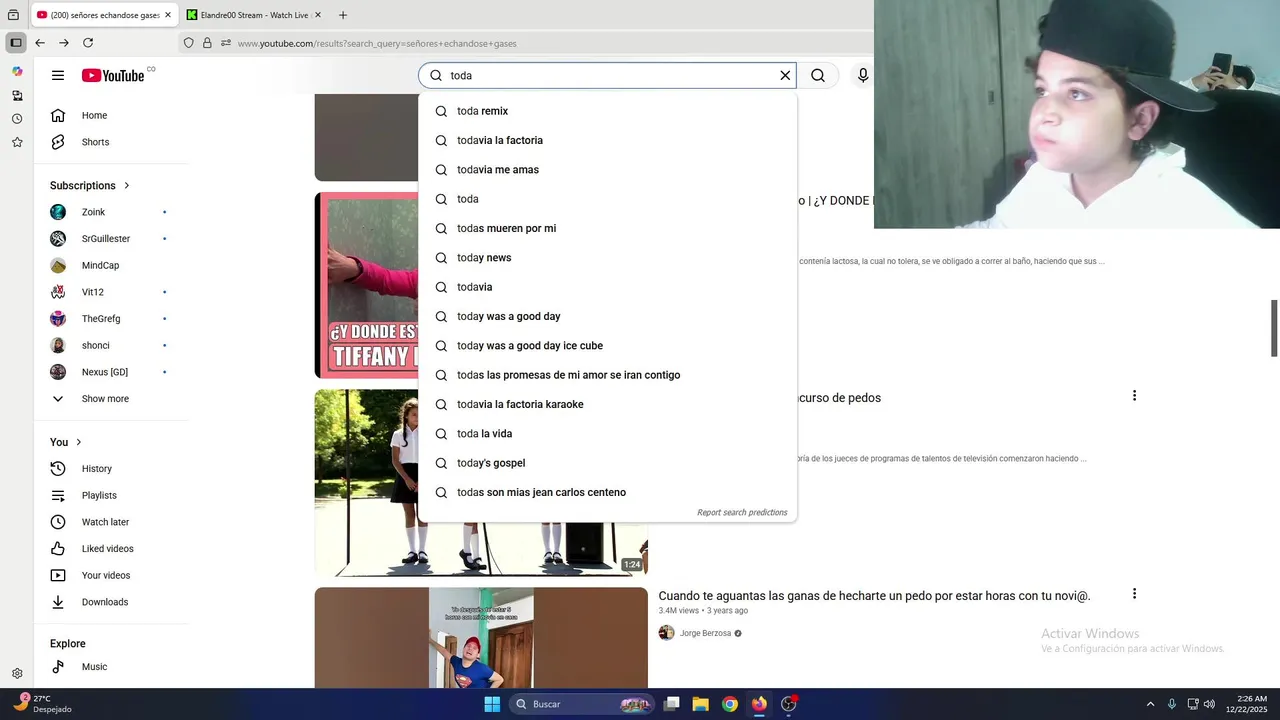Show hidden tray icons chevron
The image size is (1280, 720).
click(1150, 704)
